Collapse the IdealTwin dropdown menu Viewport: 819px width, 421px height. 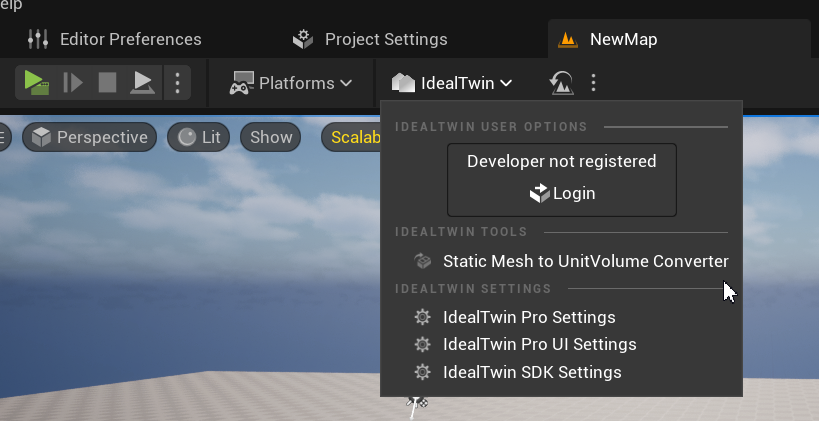[x=453, y=83]
